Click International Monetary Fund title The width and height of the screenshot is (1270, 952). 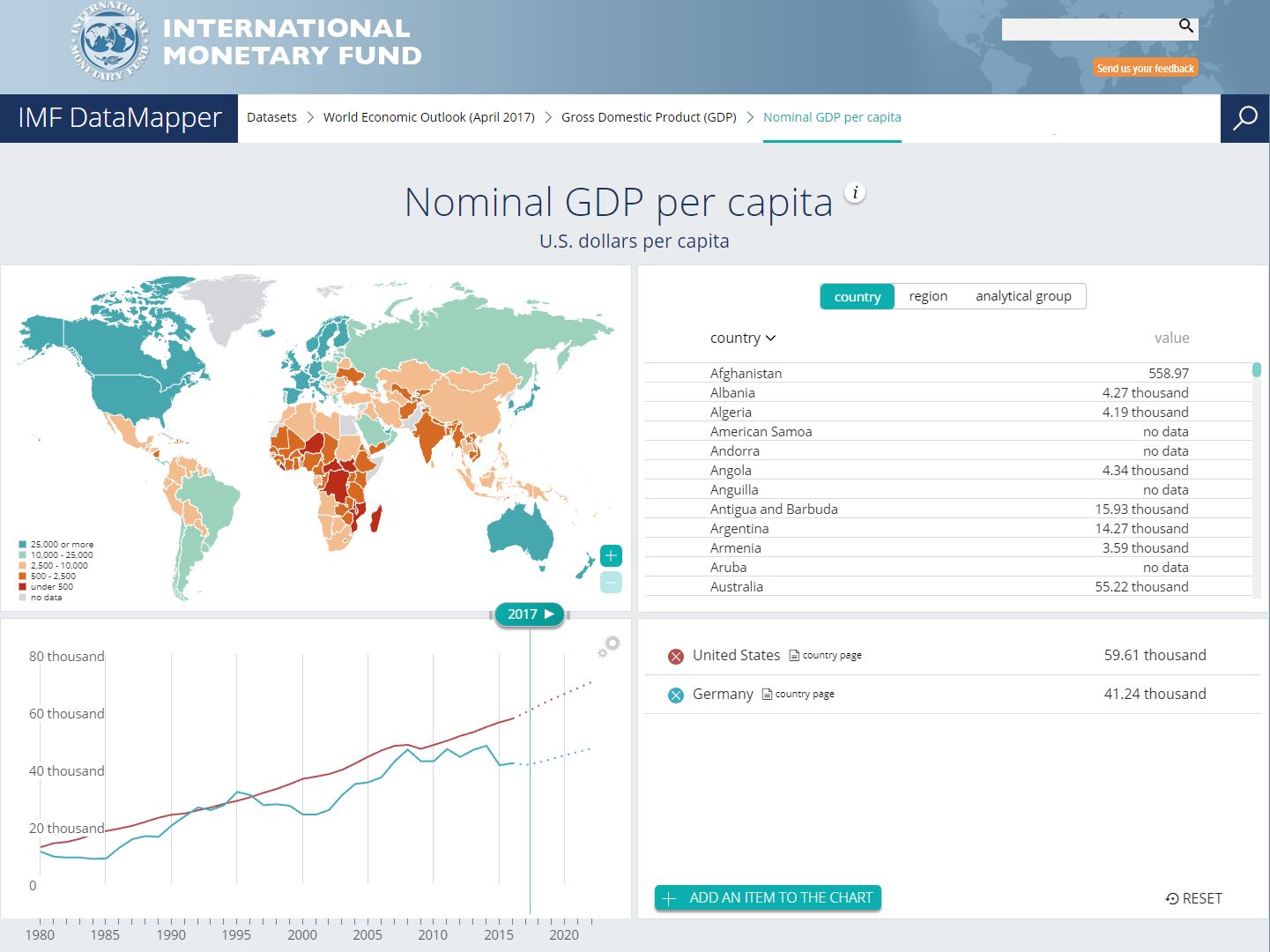pyautogui.click(x=292, y=41)
